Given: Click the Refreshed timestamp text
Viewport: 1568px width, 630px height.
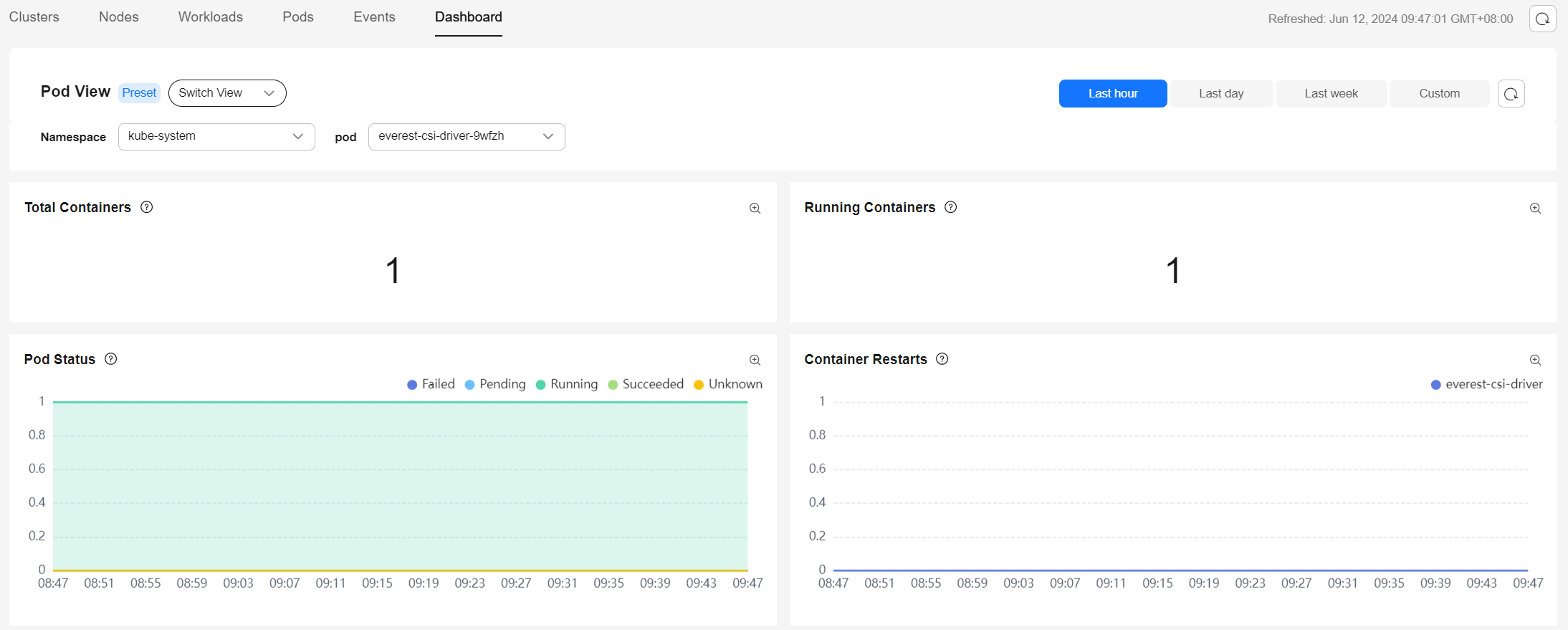Looking at the screenshot, I should click(1390, 19).
